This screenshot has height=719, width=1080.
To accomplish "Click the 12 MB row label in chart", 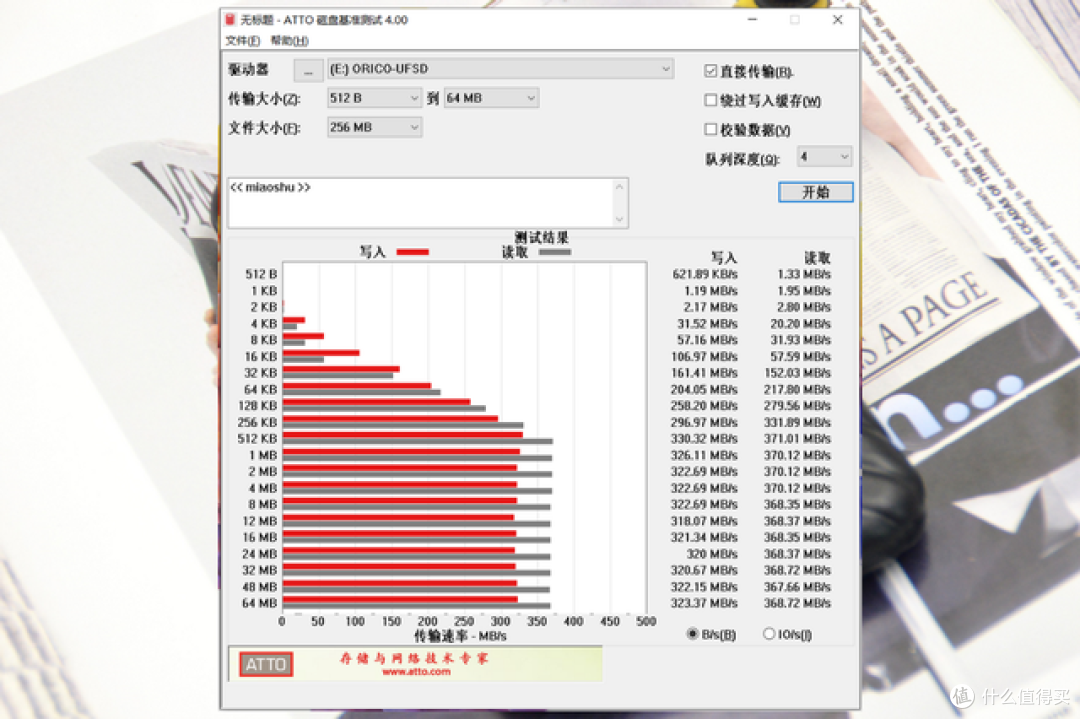I will 260,521.
